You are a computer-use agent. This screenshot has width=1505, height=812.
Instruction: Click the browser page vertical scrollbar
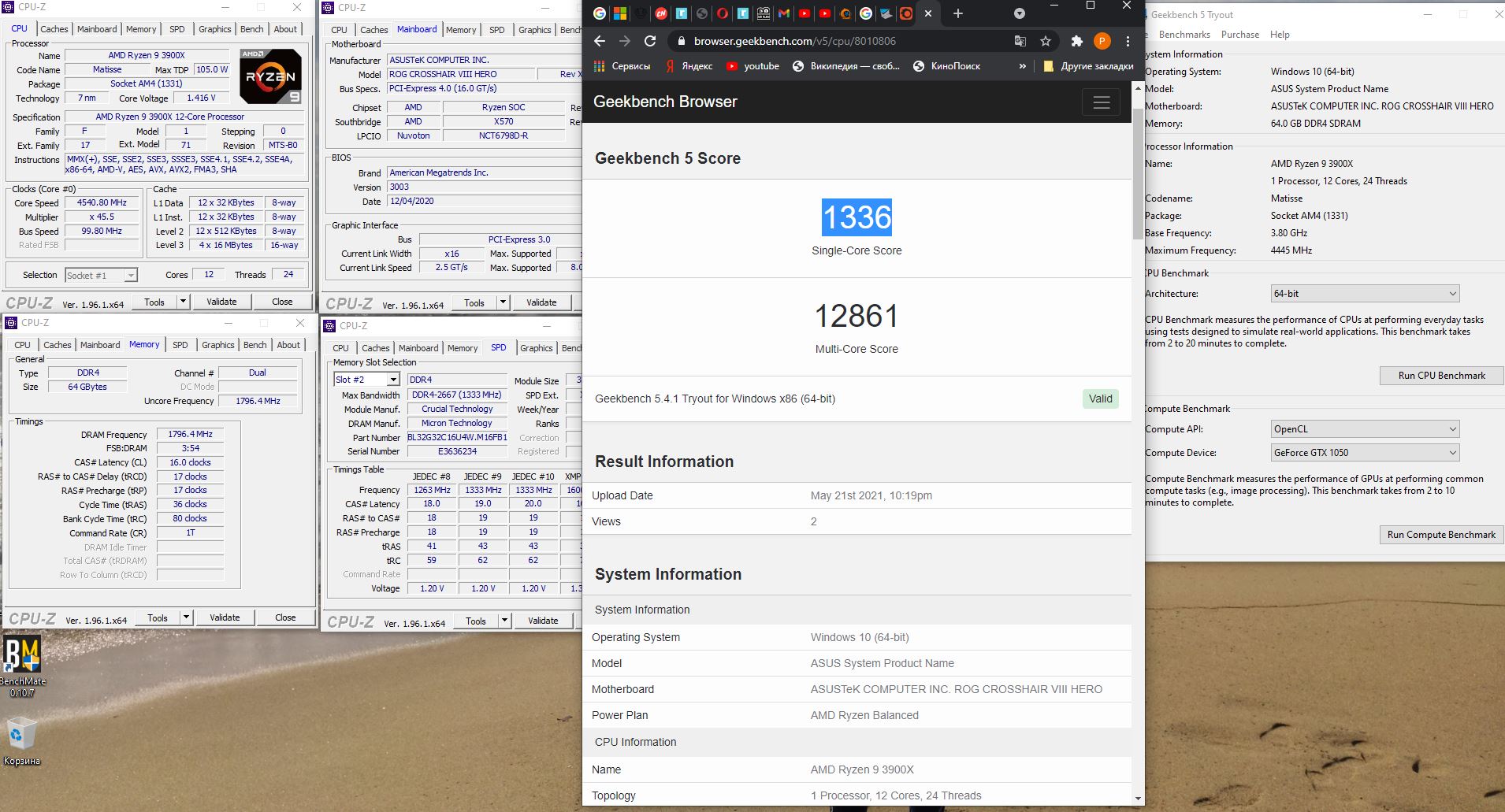[x=1138, y=173]
